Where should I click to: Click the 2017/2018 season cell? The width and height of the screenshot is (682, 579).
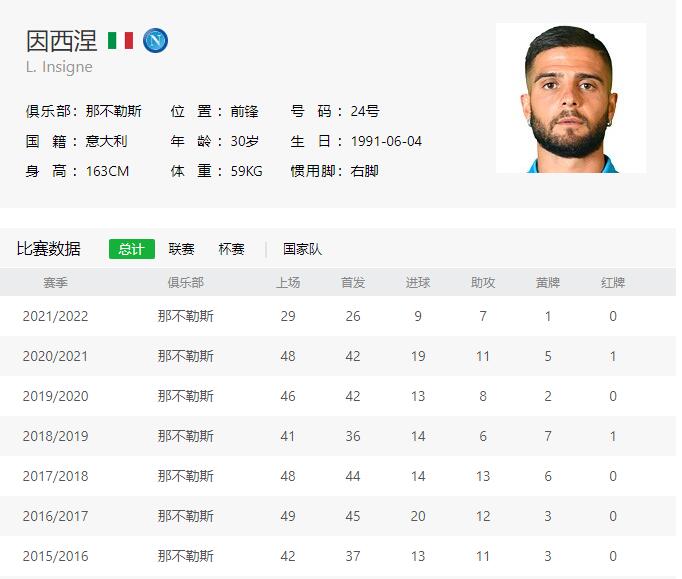coord(55,476)
